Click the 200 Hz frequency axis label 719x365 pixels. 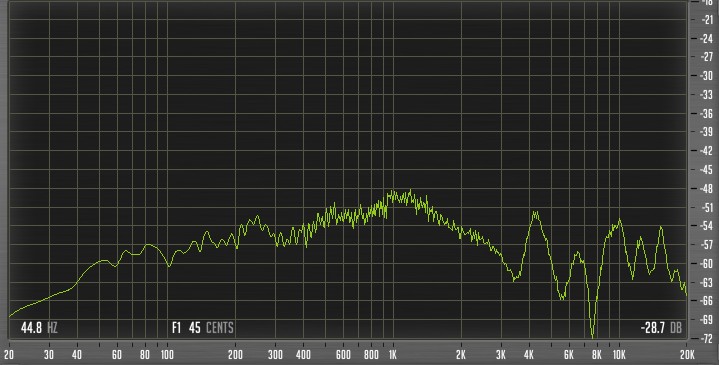click(235, 354)
